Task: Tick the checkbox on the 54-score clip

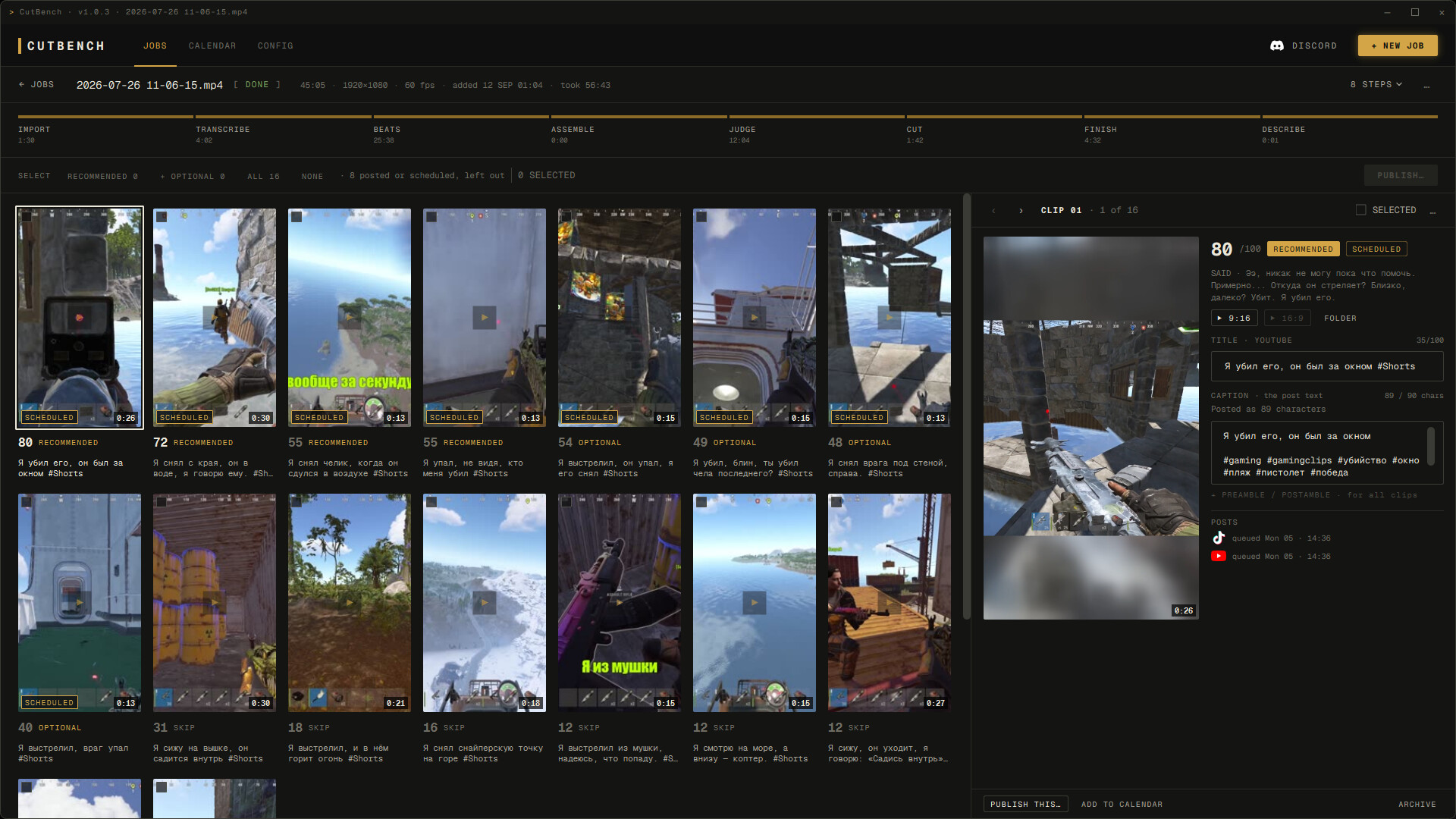Action: coord(566,217)
